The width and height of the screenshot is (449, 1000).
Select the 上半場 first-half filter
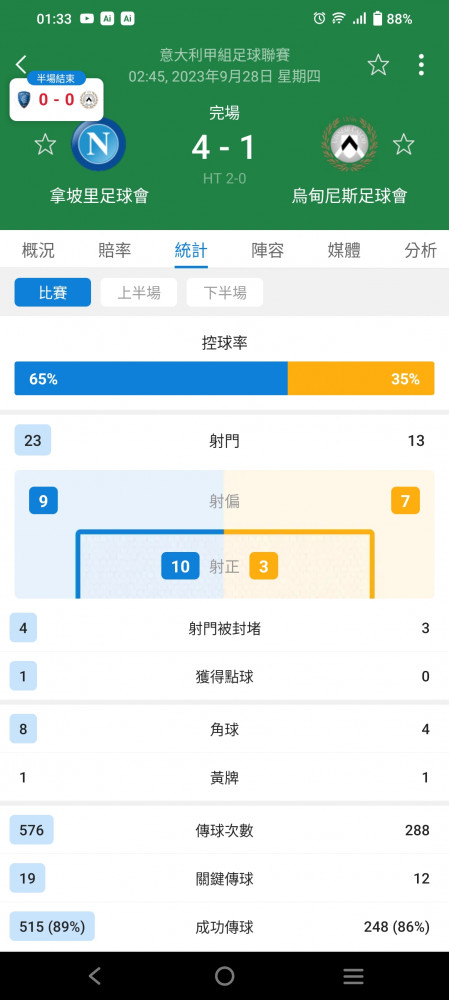139,293
